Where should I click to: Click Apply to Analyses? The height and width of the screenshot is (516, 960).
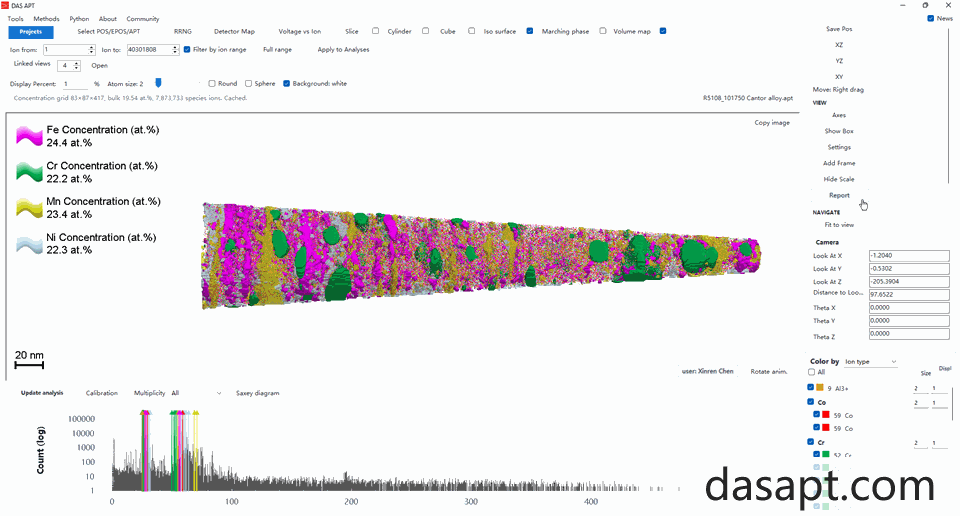click(x=343, y=50)
